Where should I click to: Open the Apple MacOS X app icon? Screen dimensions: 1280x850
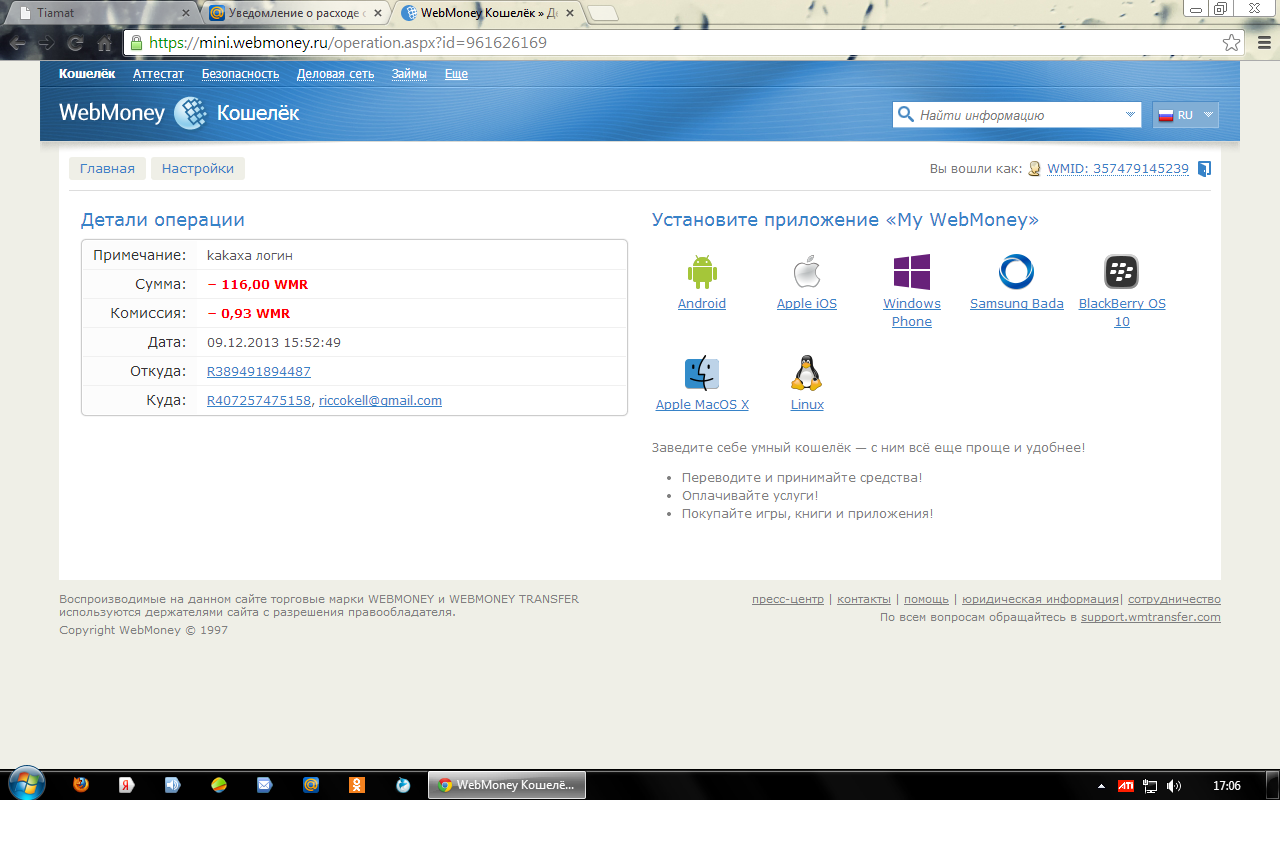coord(702,373)
